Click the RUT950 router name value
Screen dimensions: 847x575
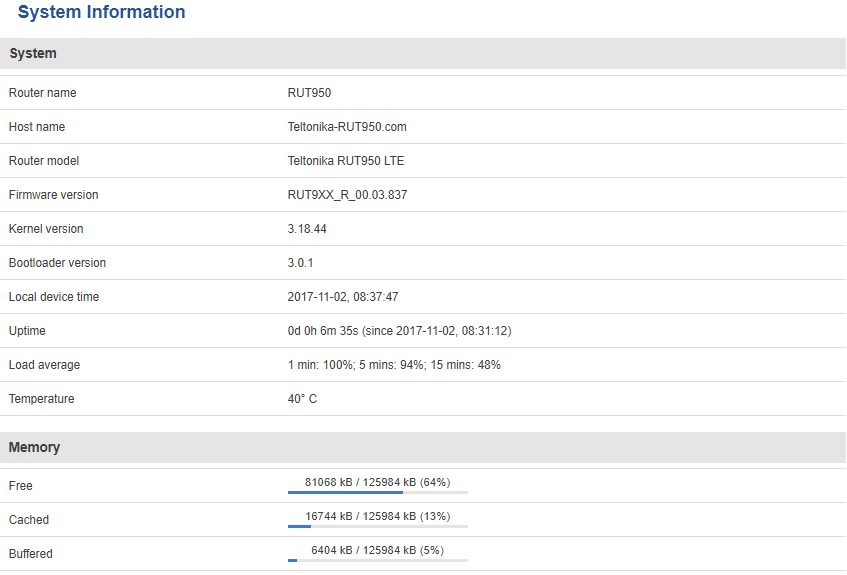pyautogui.click(x=309, y=93)
